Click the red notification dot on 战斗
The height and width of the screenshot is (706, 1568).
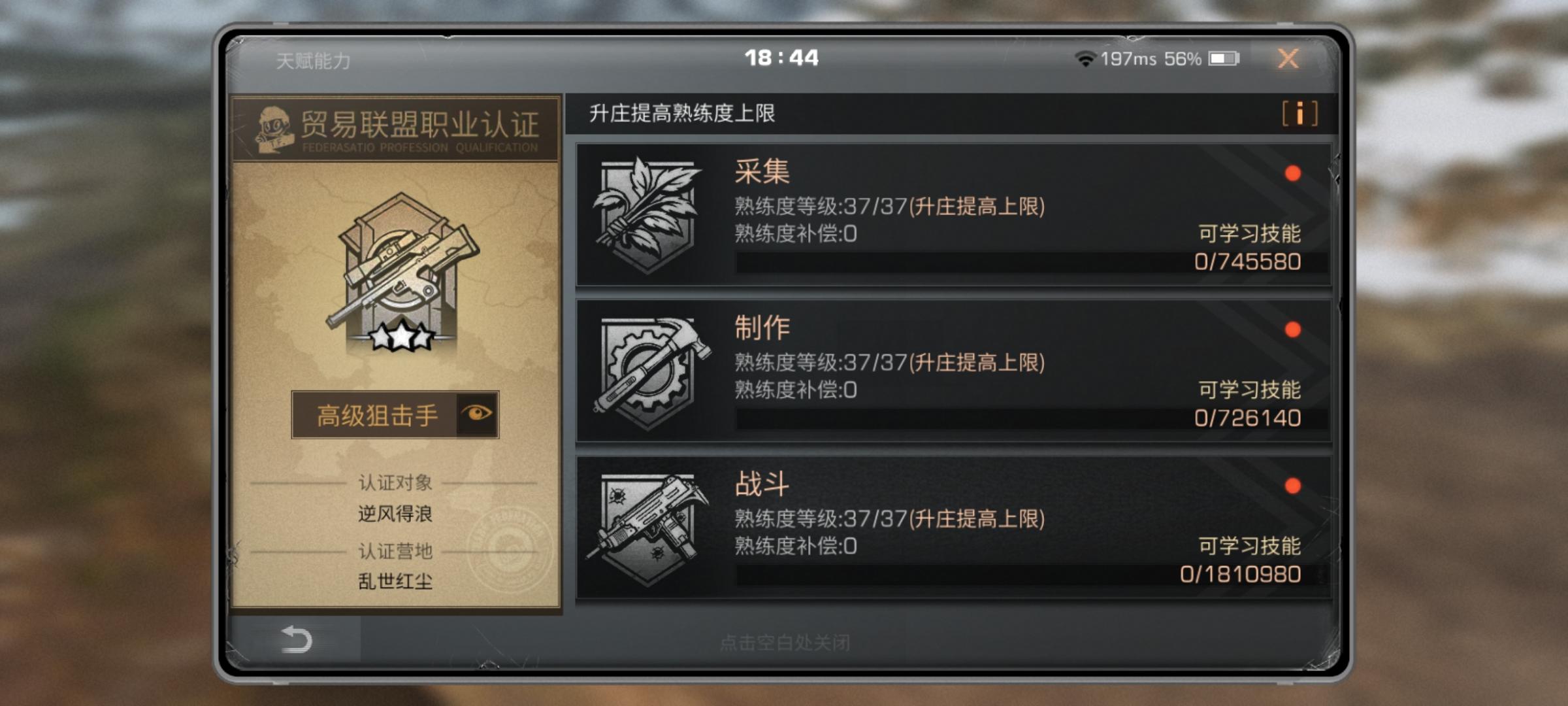coord(1292,486)
